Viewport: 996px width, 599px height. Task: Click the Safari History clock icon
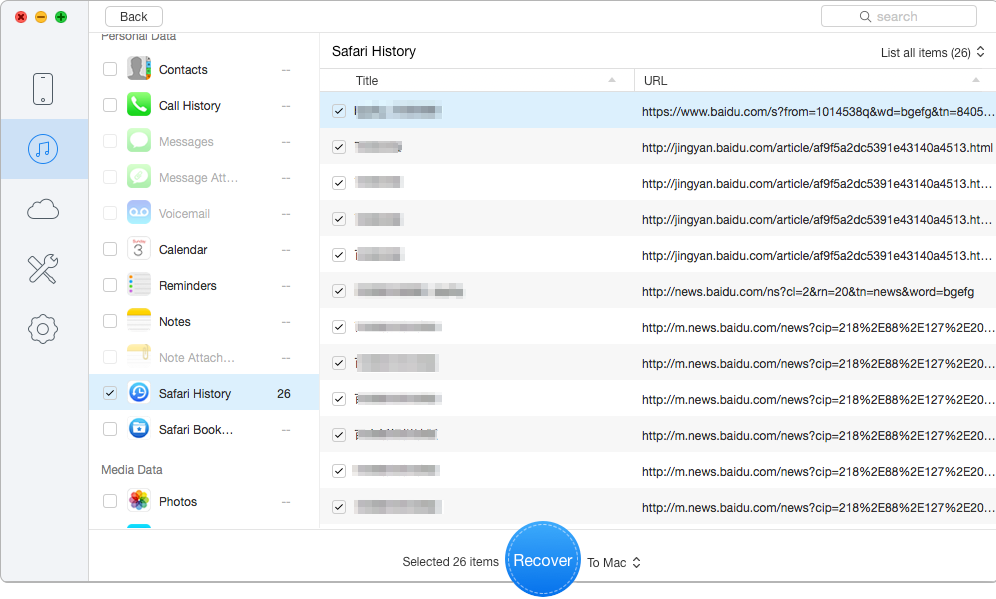pos(138,393)
